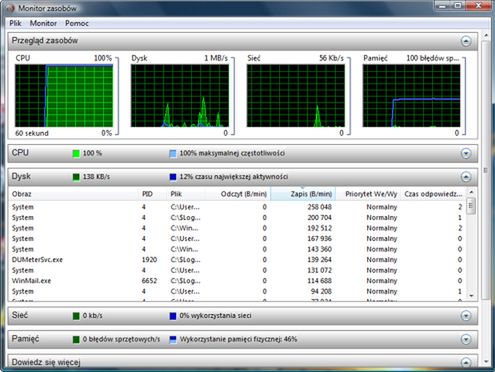Sort by the Plik column header
This screenshot has width=495, height=372.
[186, 194]
